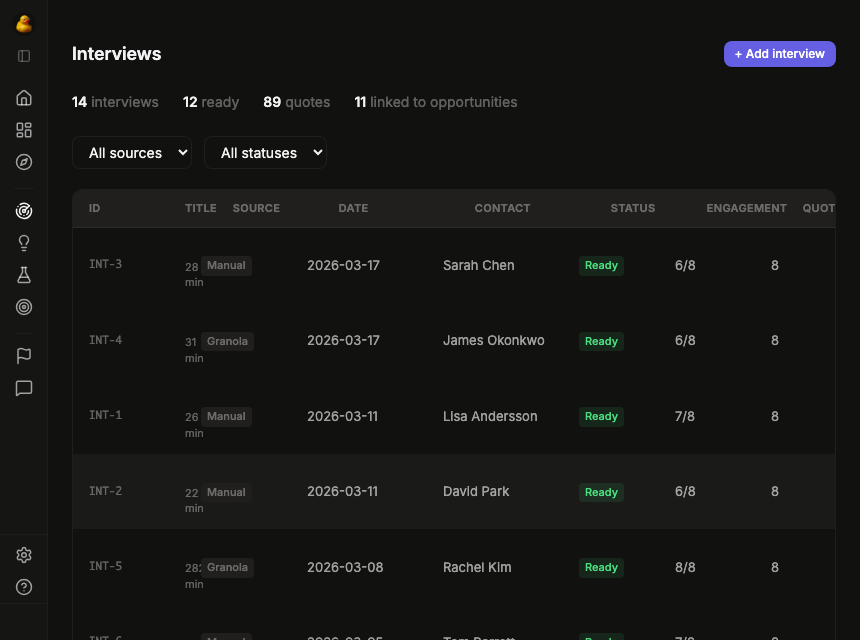
Task: Expand the All statuses filter
Action: point(265,152)
